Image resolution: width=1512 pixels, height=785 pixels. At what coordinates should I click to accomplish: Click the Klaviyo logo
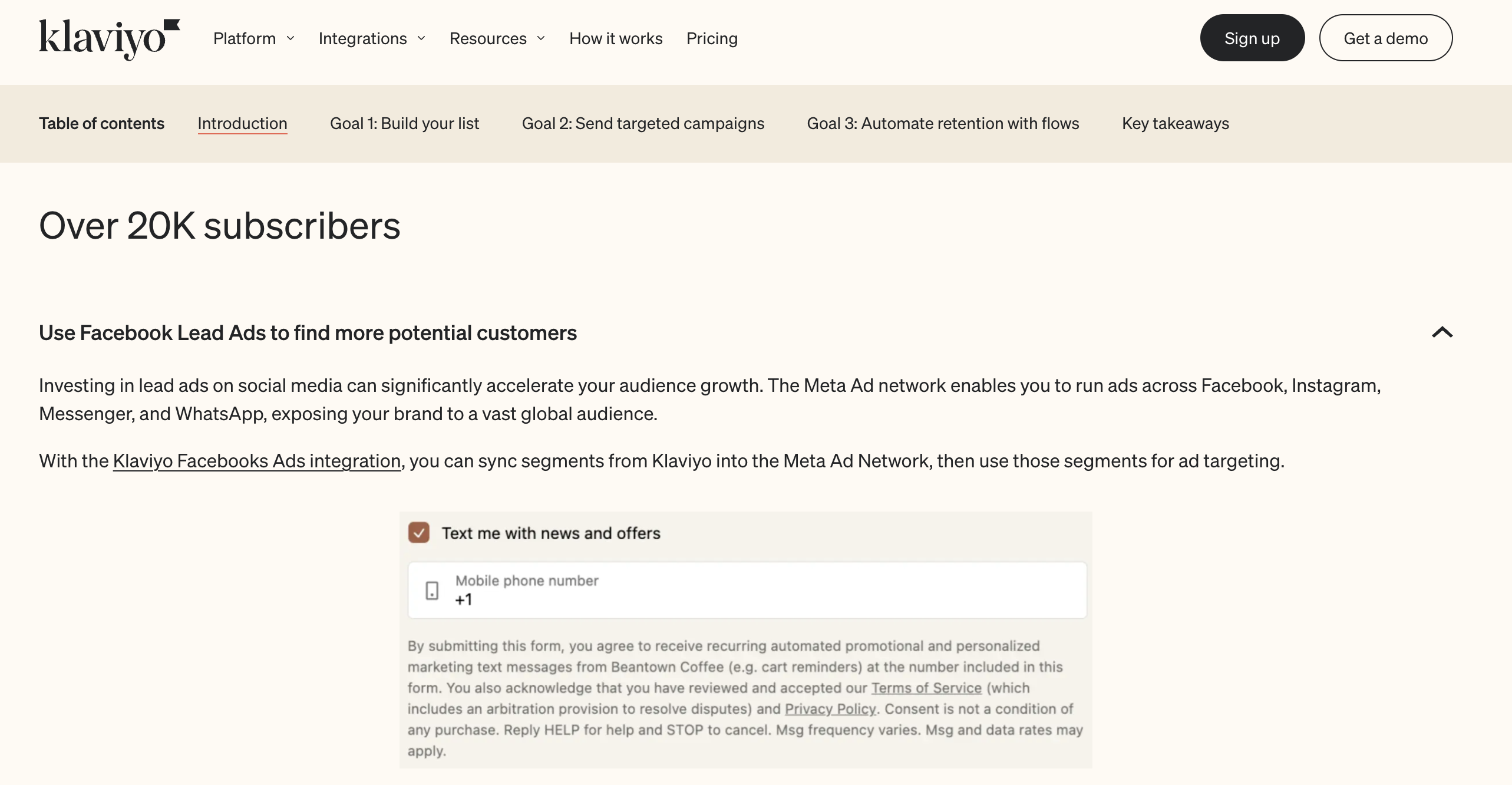coord(109,39)
